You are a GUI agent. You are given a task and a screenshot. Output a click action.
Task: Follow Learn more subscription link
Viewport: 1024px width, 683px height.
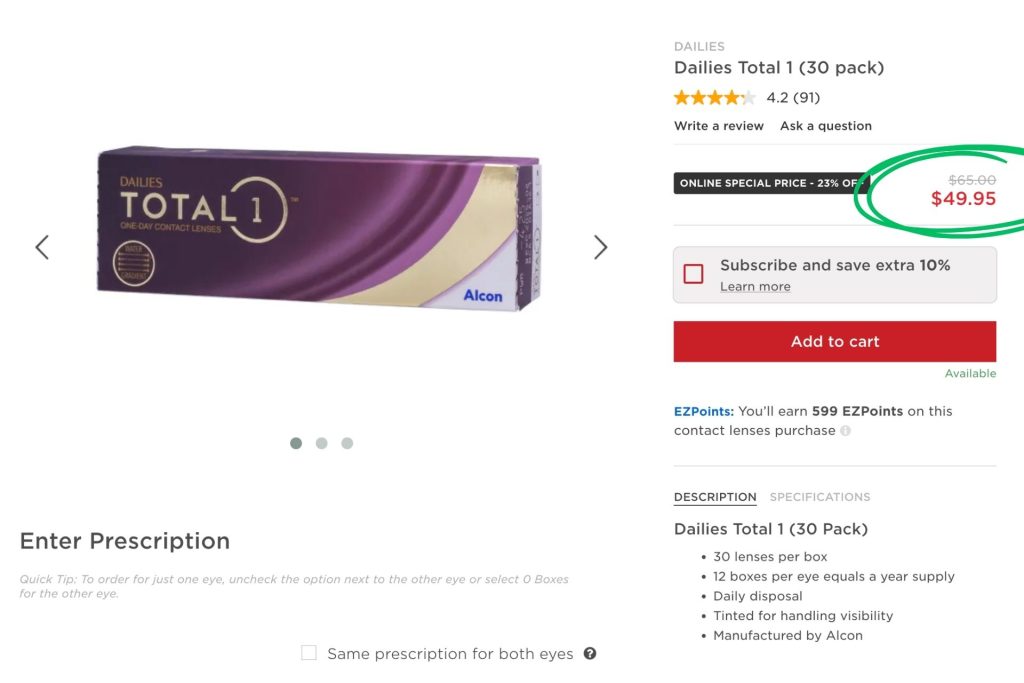coord(755,286)
